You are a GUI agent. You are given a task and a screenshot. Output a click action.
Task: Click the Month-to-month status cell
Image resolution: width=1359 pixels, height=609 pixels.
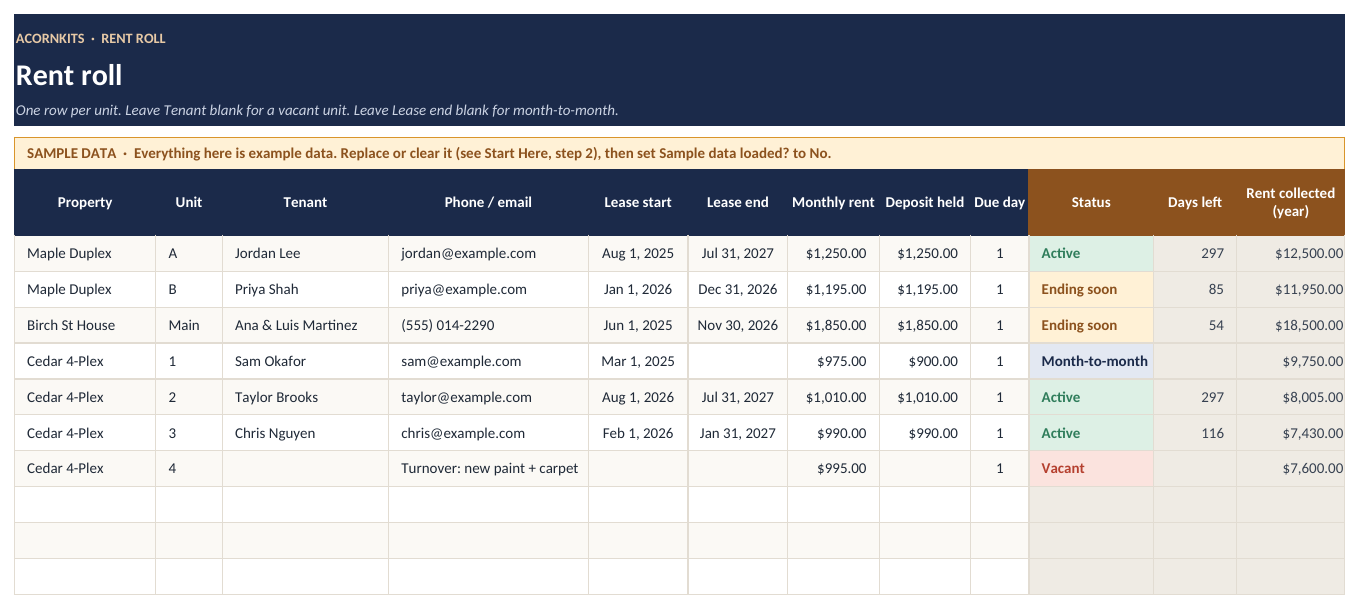tap(1091, 361)
